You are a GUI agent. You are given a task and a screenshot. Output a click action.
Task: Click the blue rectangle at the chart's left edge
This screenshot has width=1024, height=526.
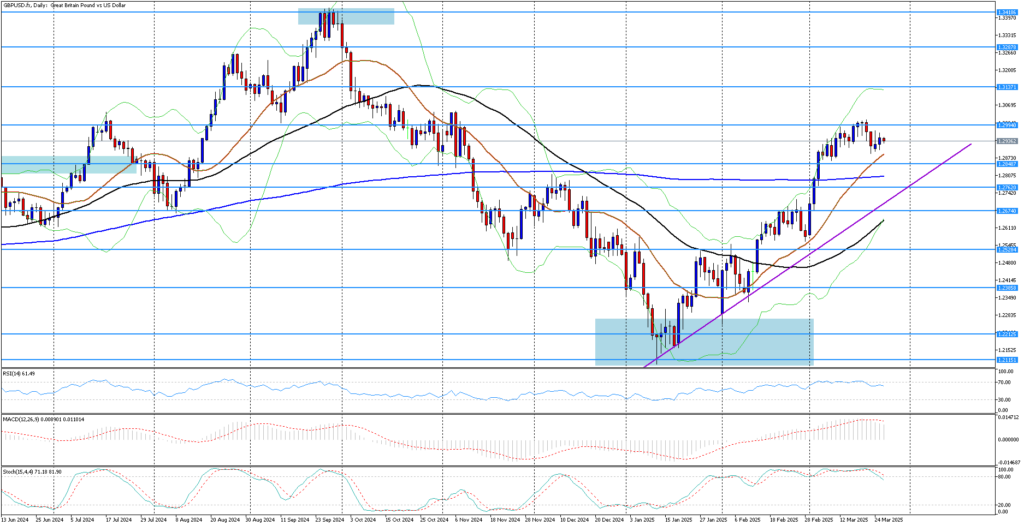(x=67, y=164)
